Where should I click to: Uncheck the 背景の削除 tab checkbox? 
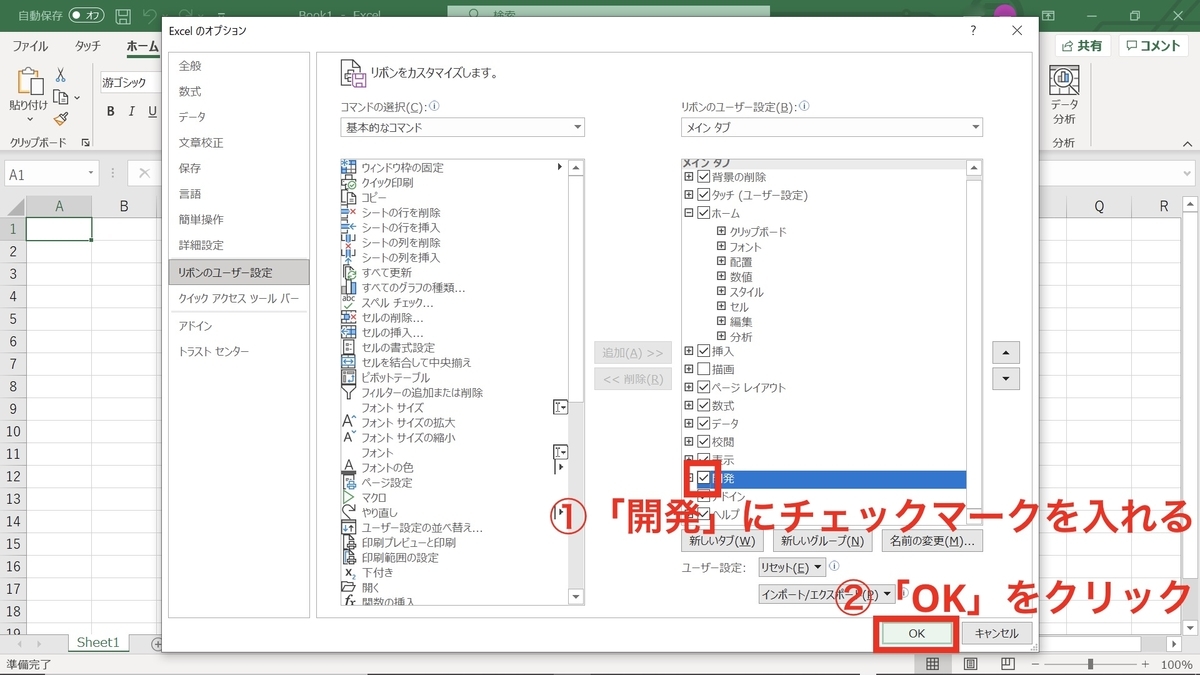tap(704, 177)
